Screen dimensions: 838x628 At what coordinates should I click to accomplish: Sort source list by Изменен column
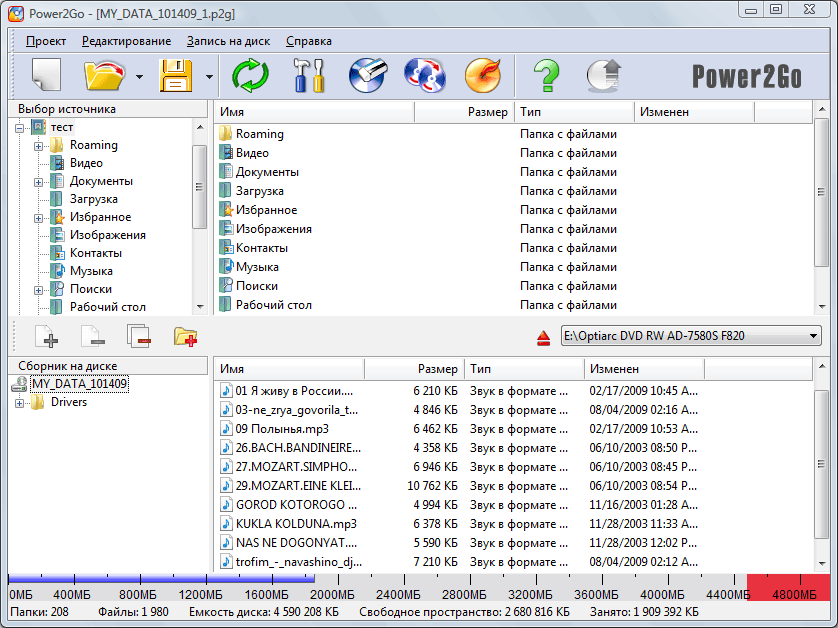[x=694, y=112]
